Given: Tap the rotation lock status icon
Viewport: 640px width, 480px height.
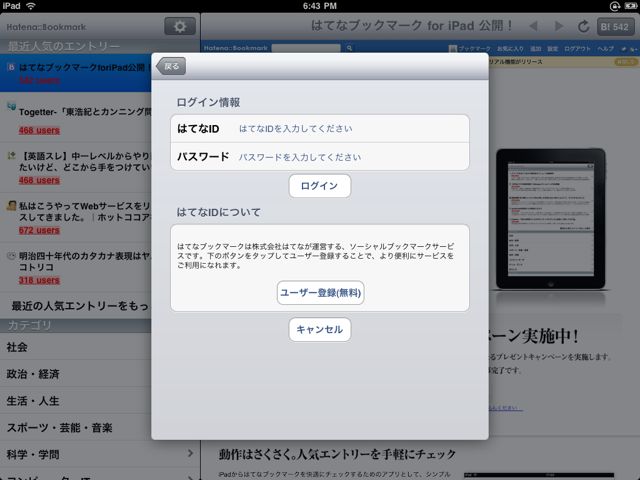Looking at the screenshot, I should (x=615, y=6).
